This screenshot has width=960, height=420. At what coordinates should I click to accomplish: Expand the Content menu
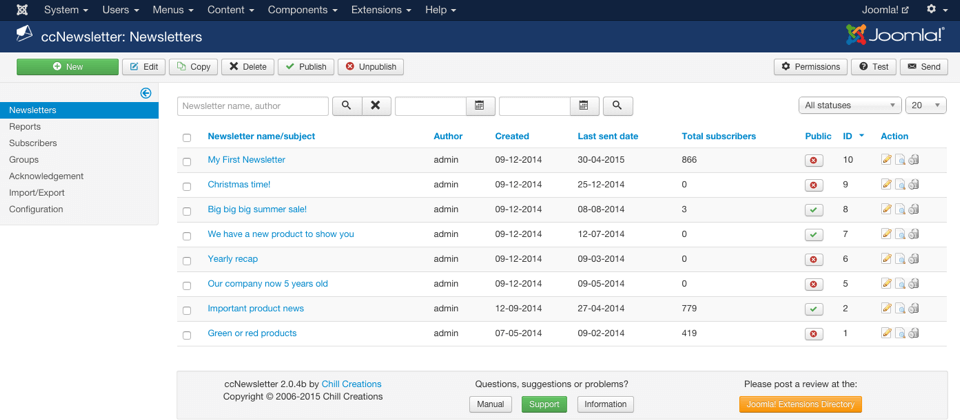[231, 10]
